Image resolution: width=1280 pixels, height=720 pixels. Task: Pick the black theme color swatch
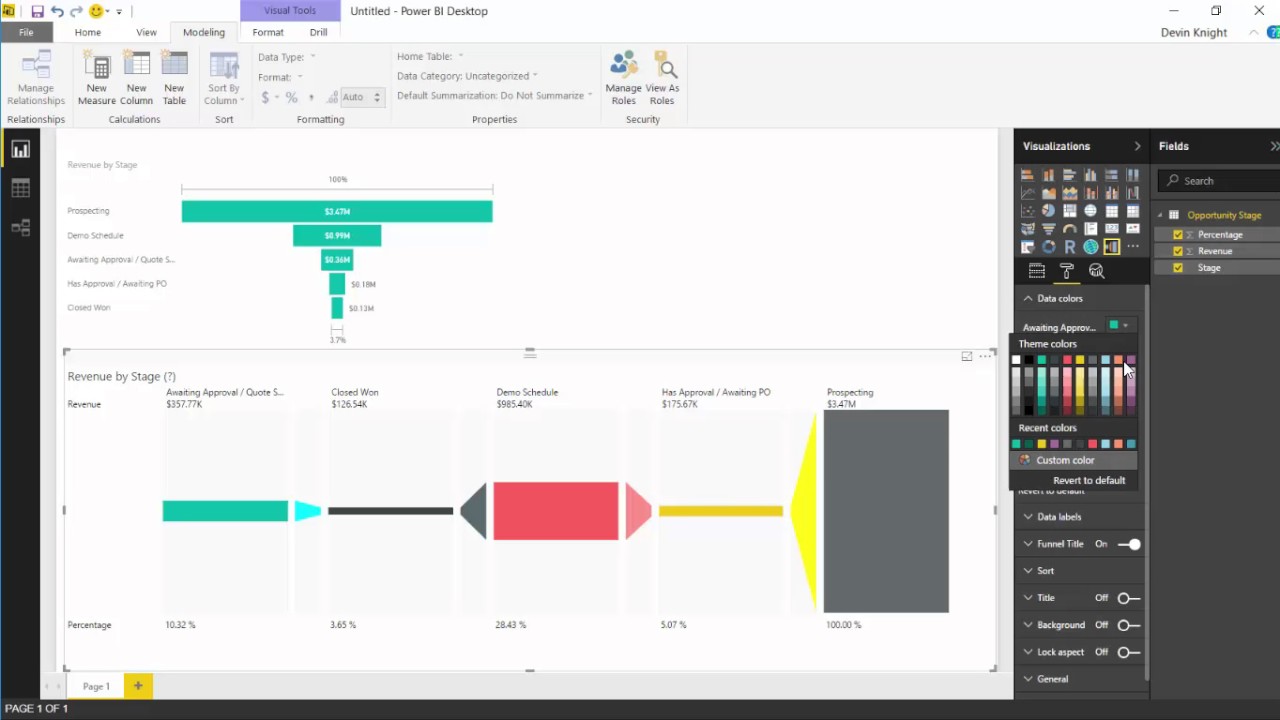click(1029, 360)
